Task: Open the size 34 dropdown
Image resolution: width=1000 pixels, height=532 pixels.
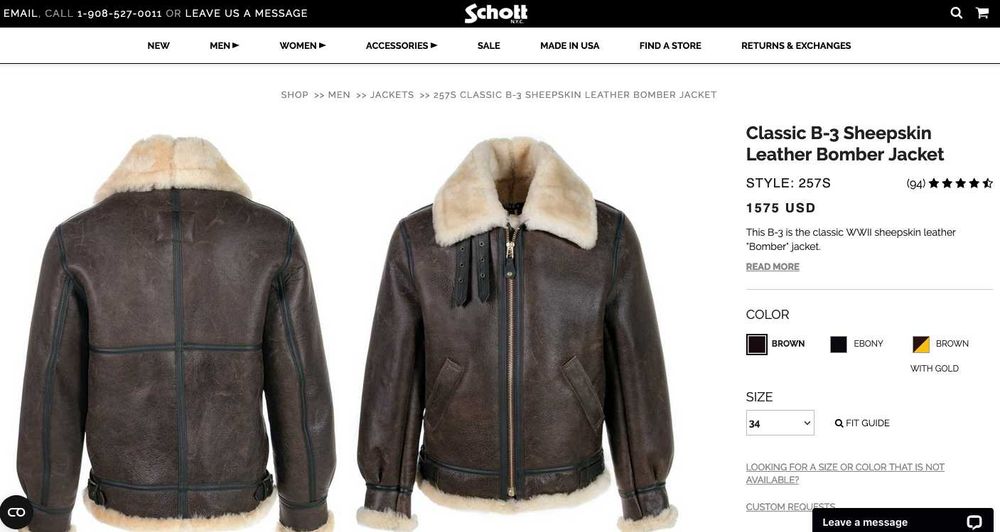Action: point(780,423)
